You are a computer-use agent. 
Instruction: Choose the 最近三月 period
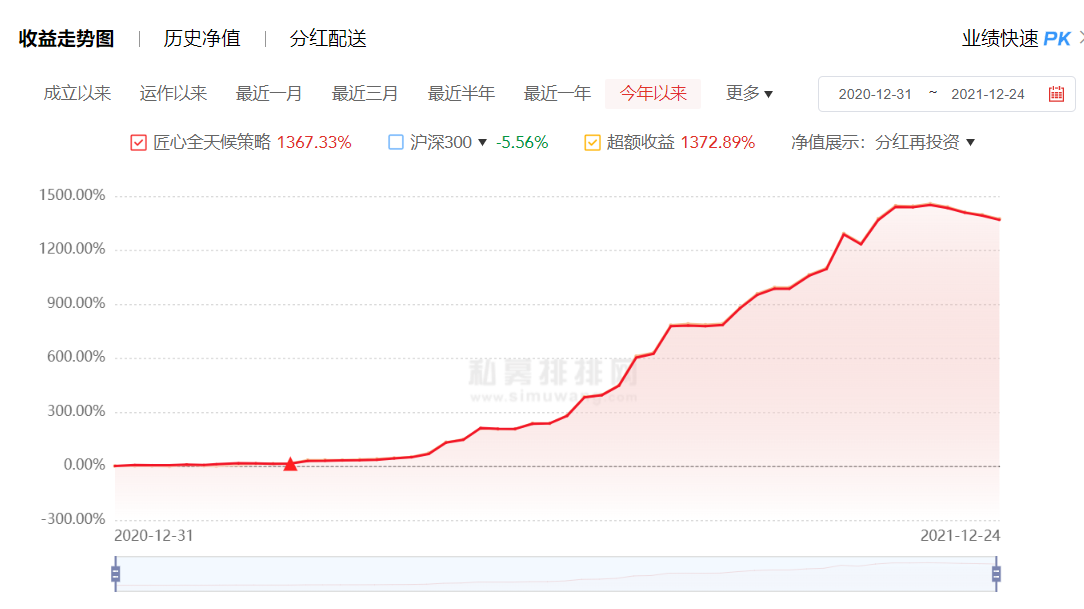pyautogui.click(x=365, y=94)
